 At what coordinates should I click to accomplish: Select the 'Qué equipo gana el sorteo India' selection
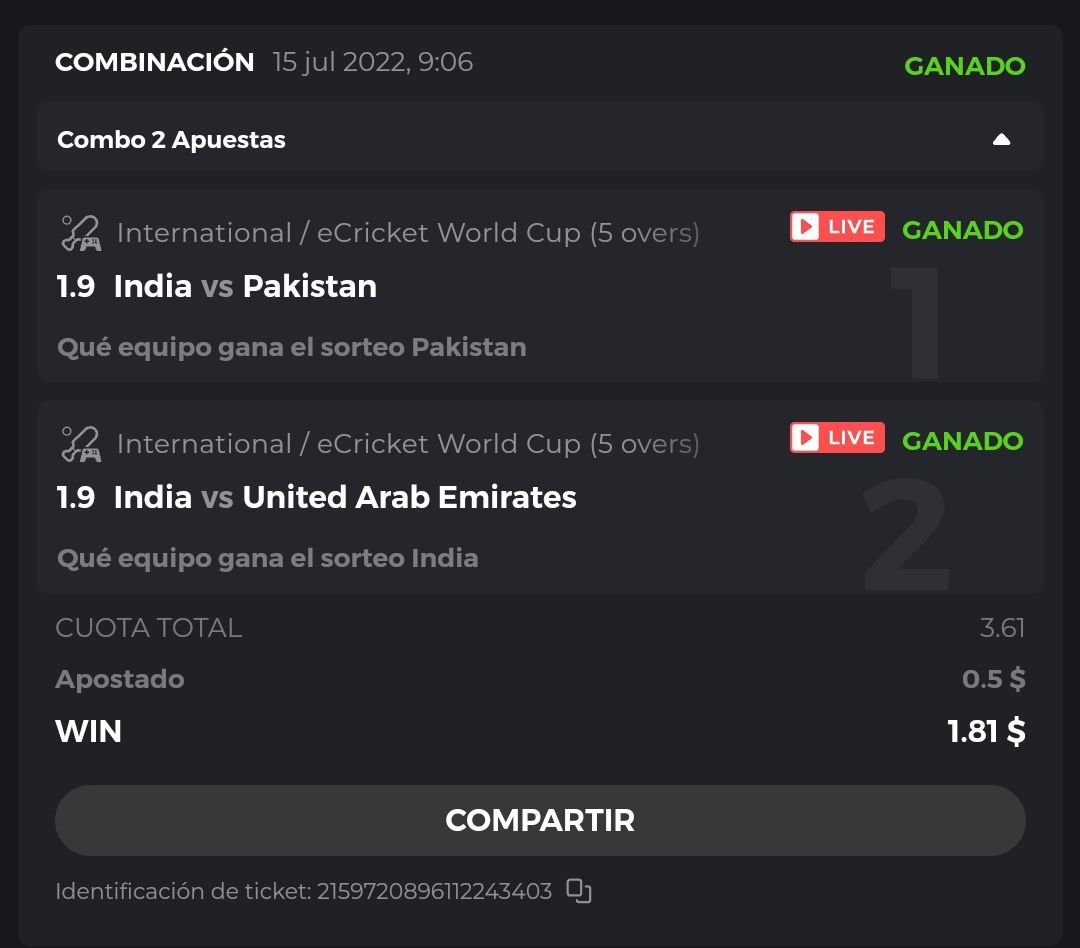coord(267,558)
